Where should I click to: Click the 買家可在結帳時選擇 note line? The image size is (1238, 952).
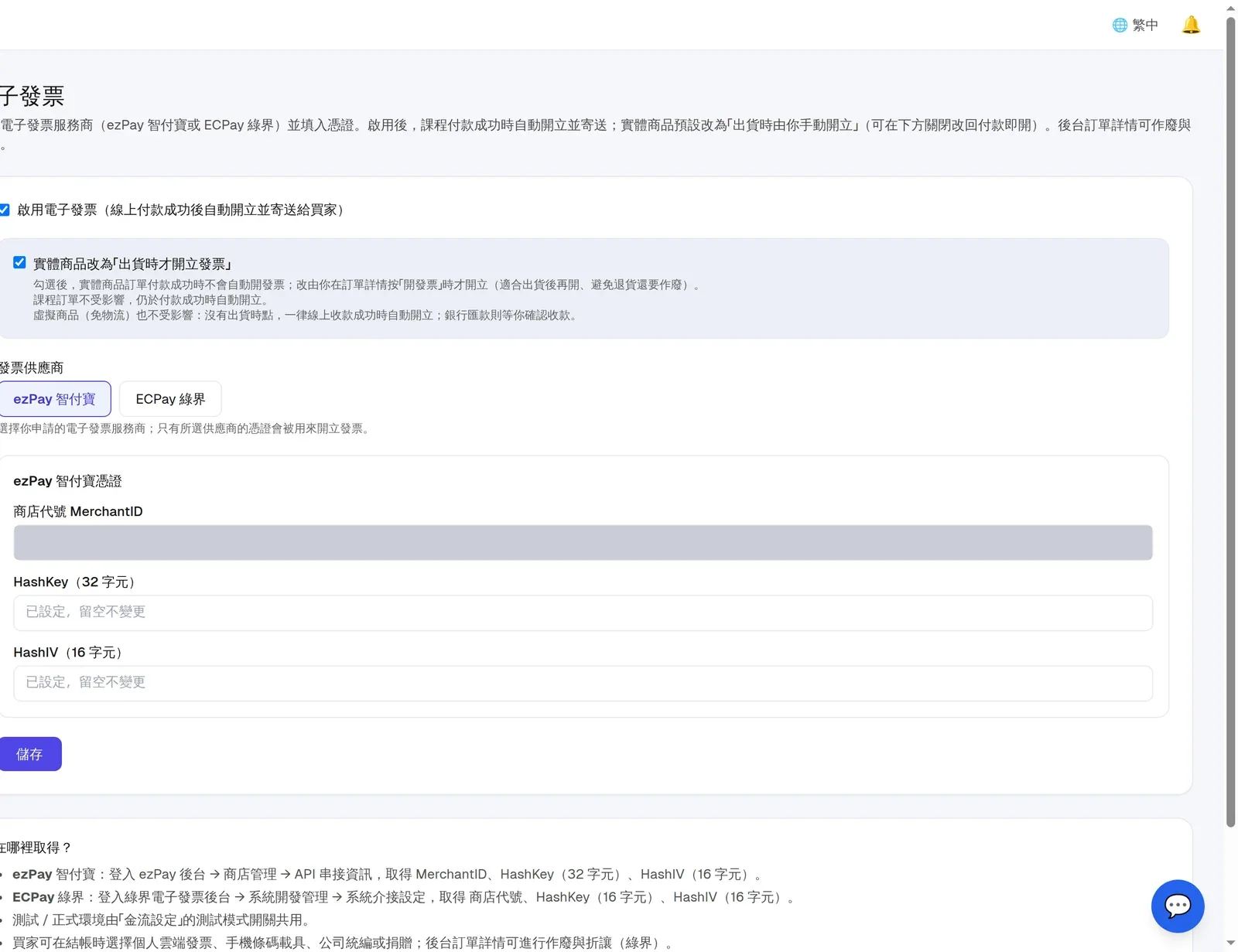343,943
